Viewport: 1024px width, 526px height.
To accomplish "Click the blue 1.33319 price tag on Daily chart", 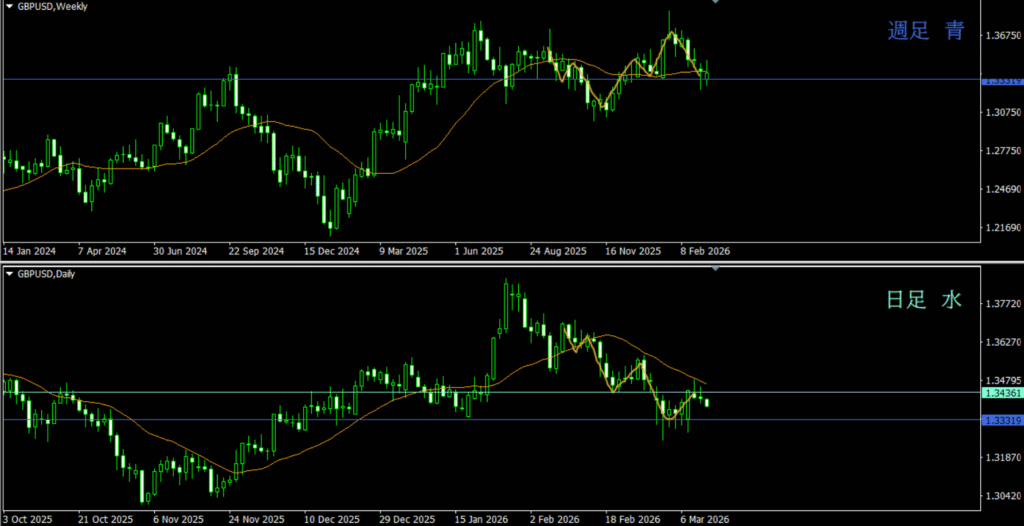I will click(x=1002, y=420).
